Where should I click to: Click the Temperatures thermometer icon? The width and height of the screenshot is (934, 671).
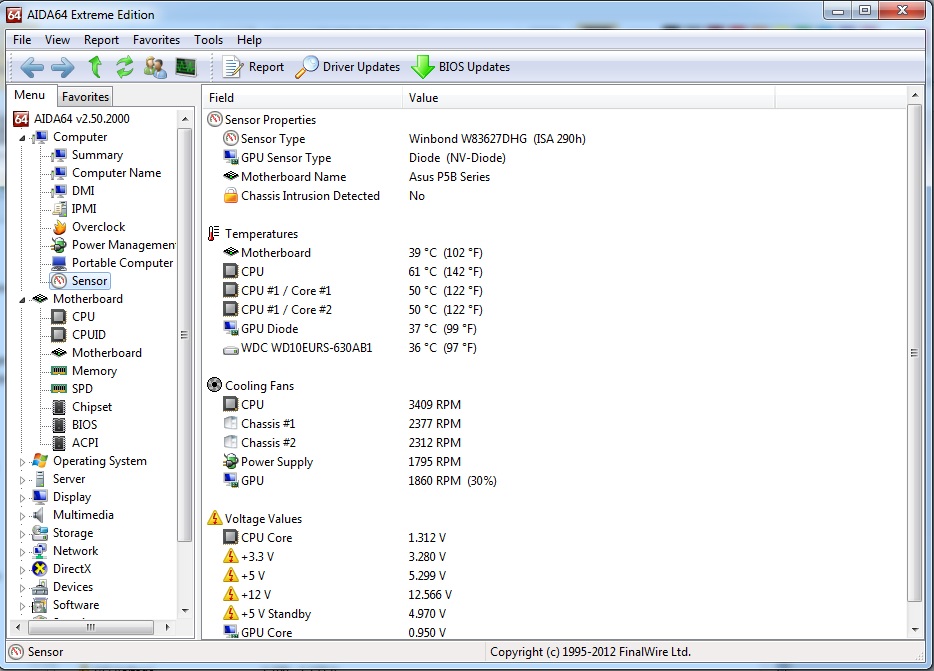[x=213, y=234]
